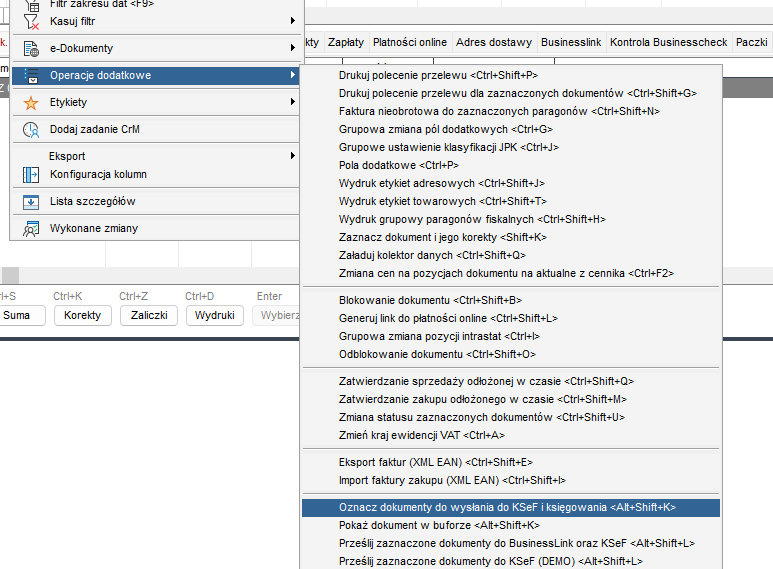Click the Dodaj zadanie CrM clock icon

30,129
